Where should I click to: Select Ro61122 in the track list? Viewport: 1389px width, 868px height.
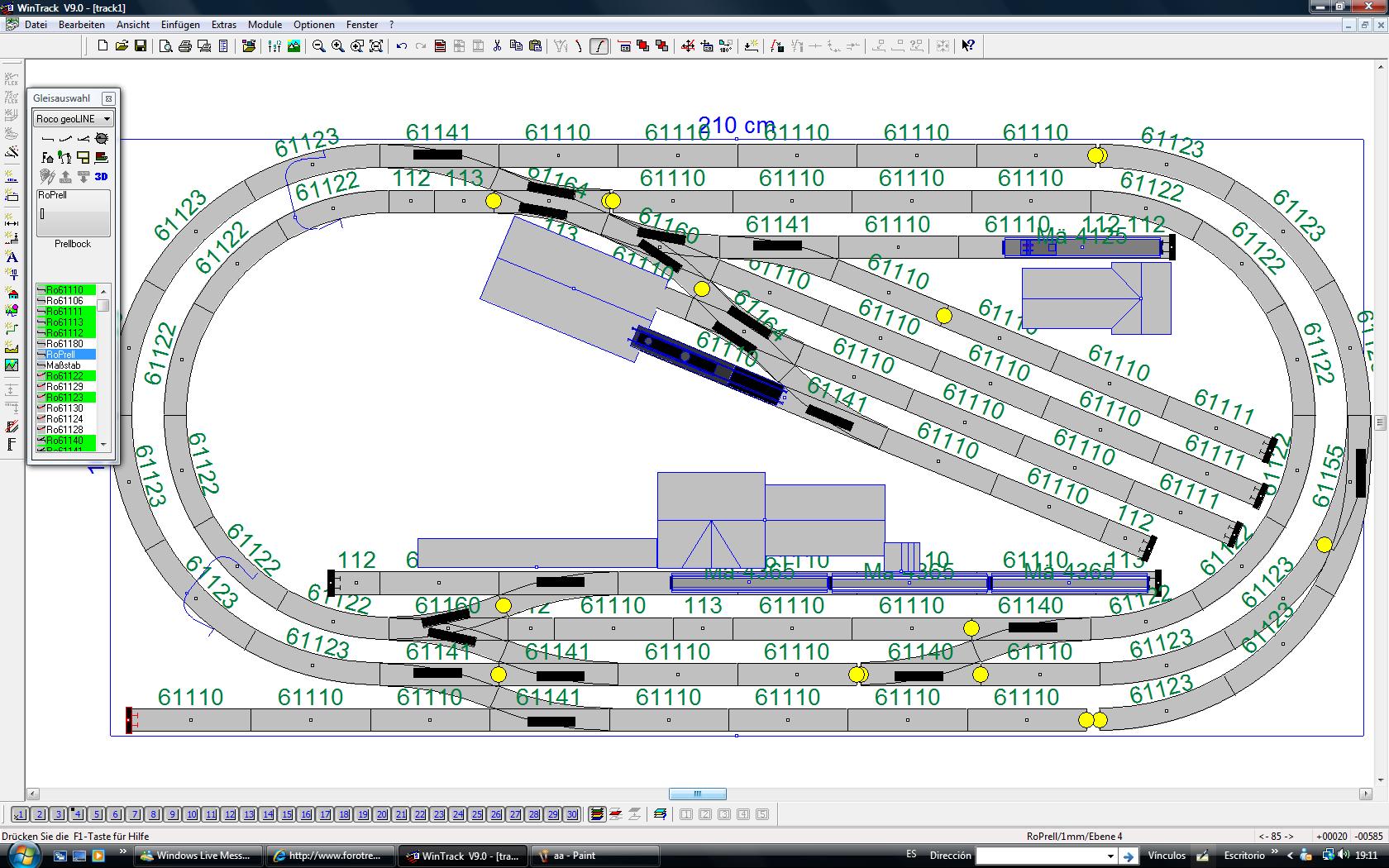pos(65,376)
